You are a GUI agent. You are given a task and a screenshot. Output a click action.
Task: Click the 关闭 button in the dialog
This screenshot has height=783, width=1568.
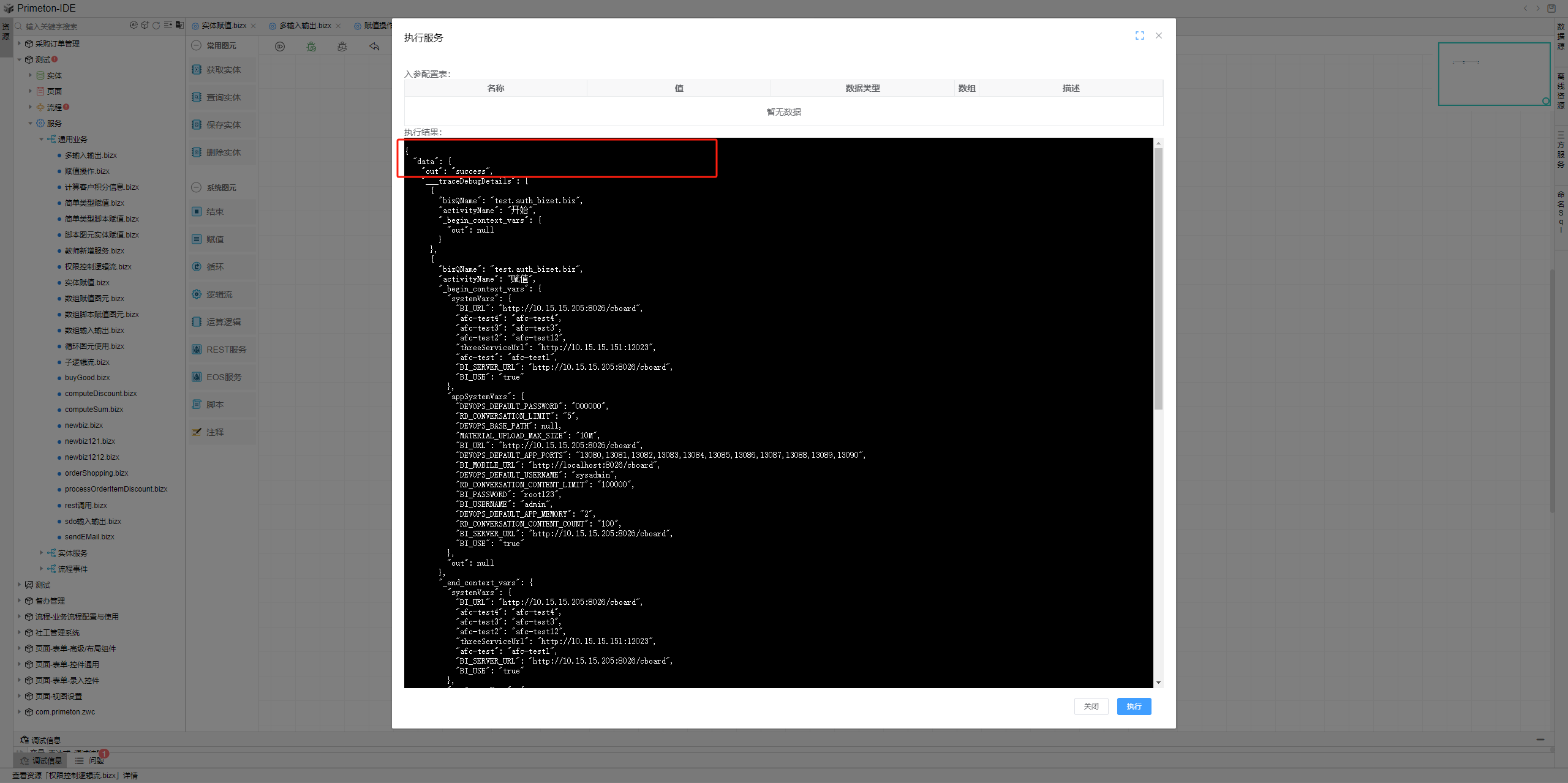pos(1091,706)
